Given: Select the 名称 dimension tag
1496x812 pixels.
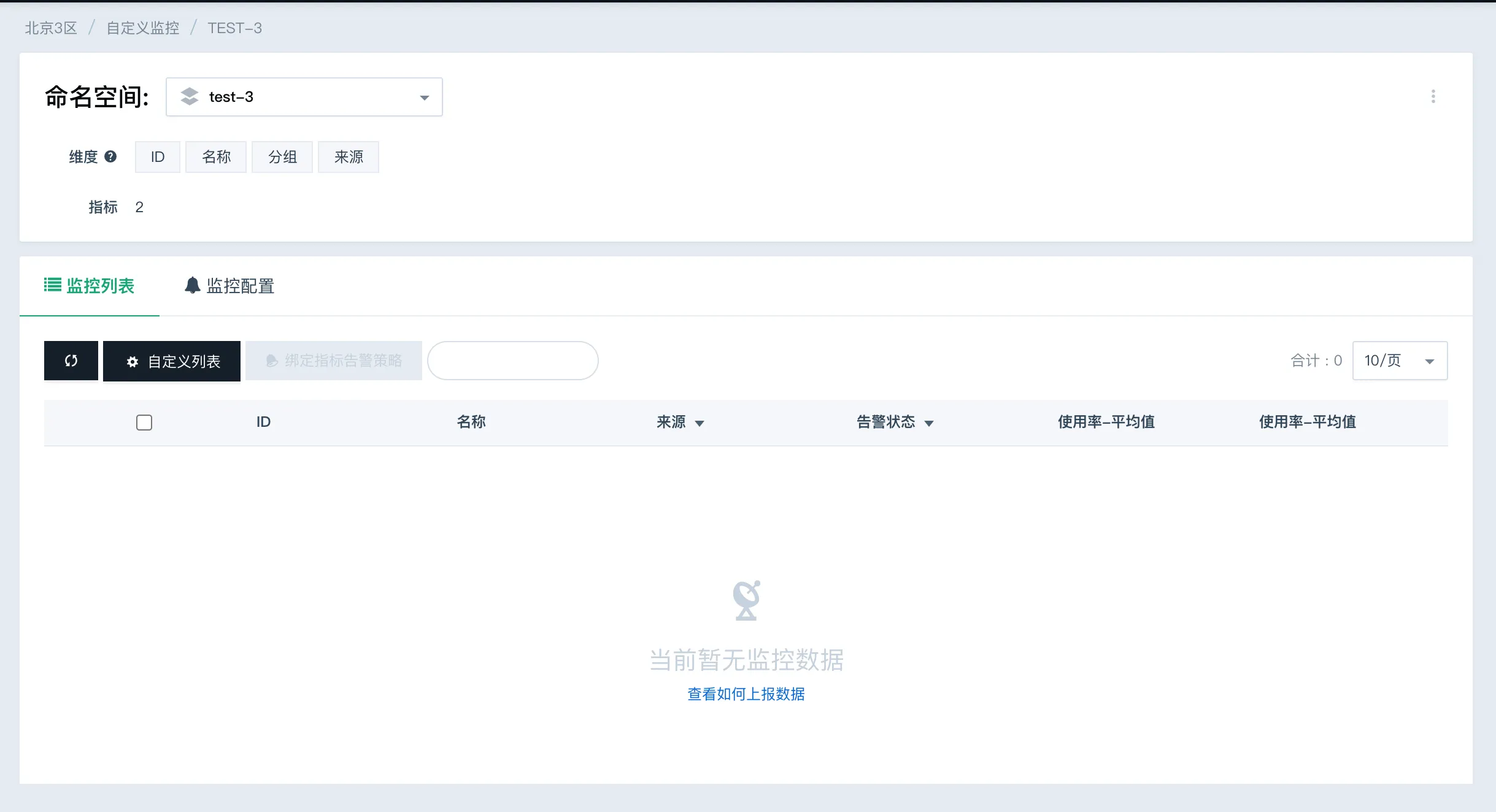Looking at the screenshot, I should (x=216, y=157).
